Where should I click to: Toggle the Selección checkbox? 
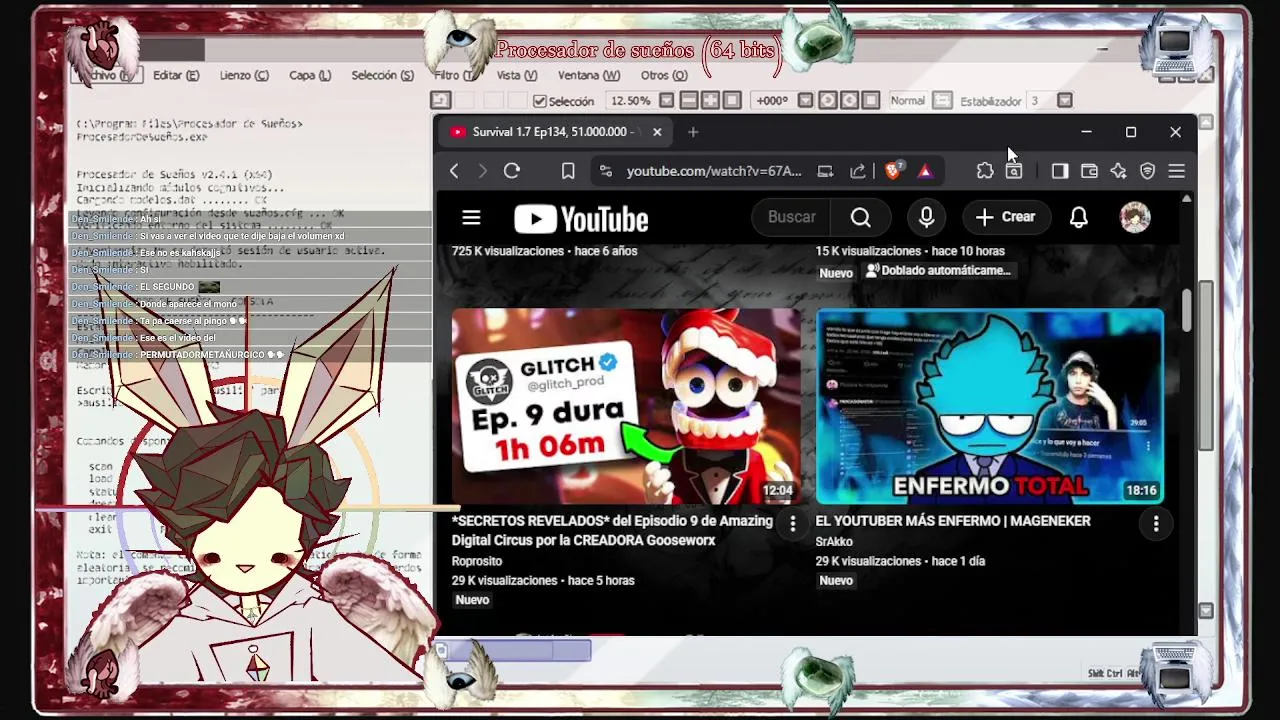click(540, 101)
